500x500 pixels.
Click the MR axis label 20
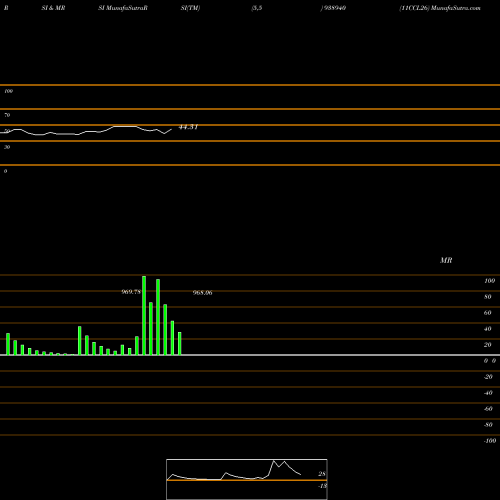click(x=488, y=345)
